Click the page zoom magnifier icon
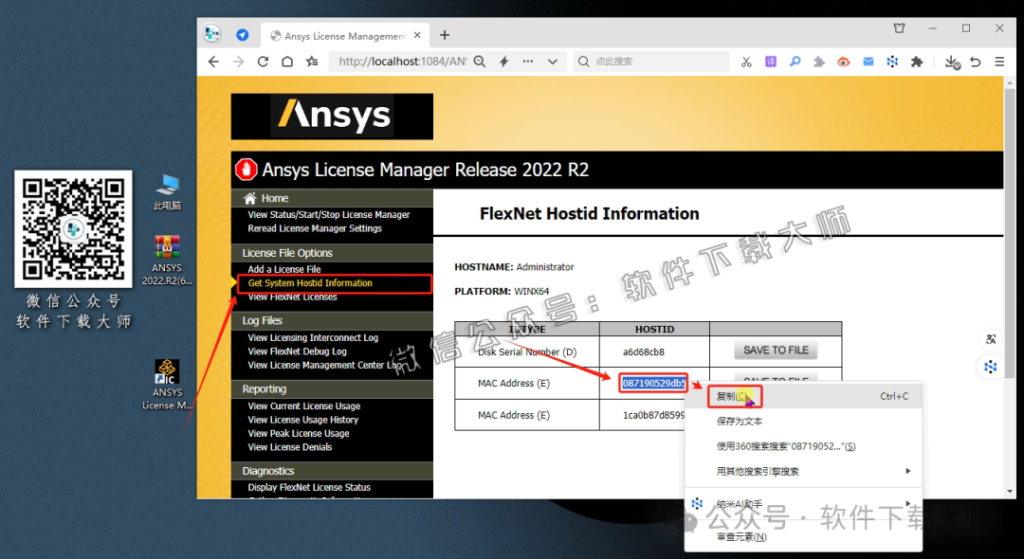 479,61
